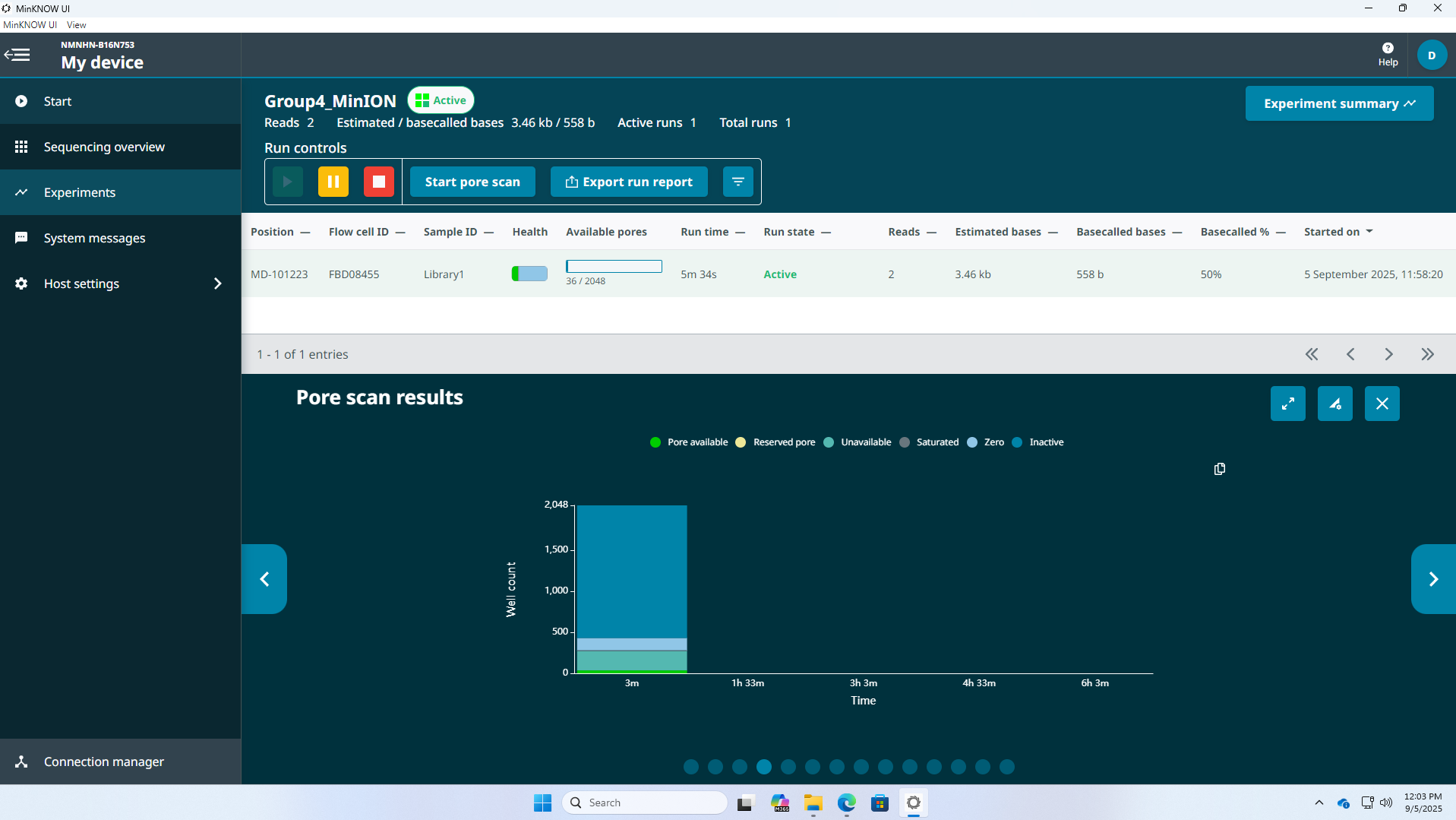
Task: Pause the sequencing run
Action: point(333,182)
